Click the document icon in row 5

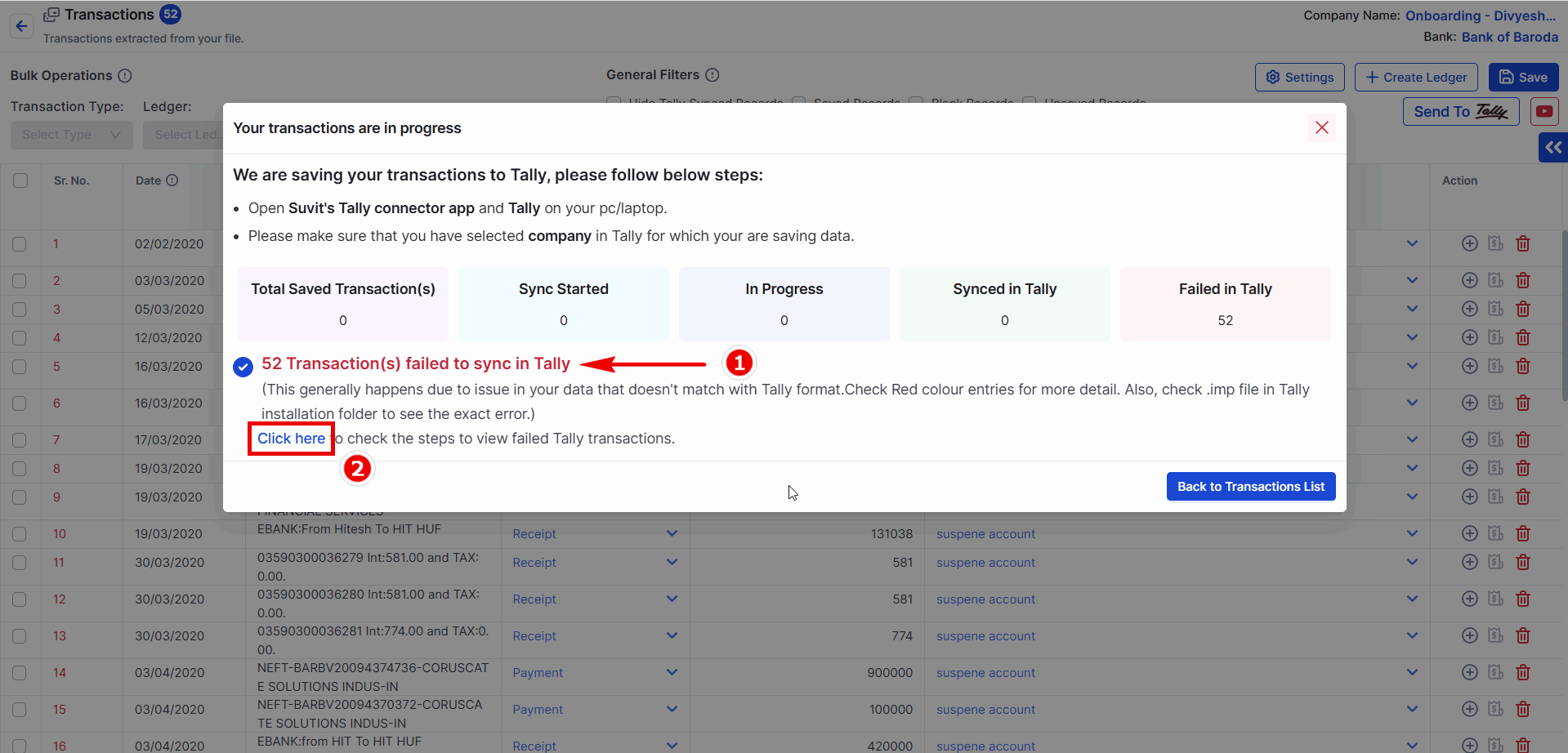coord(1495,366)
